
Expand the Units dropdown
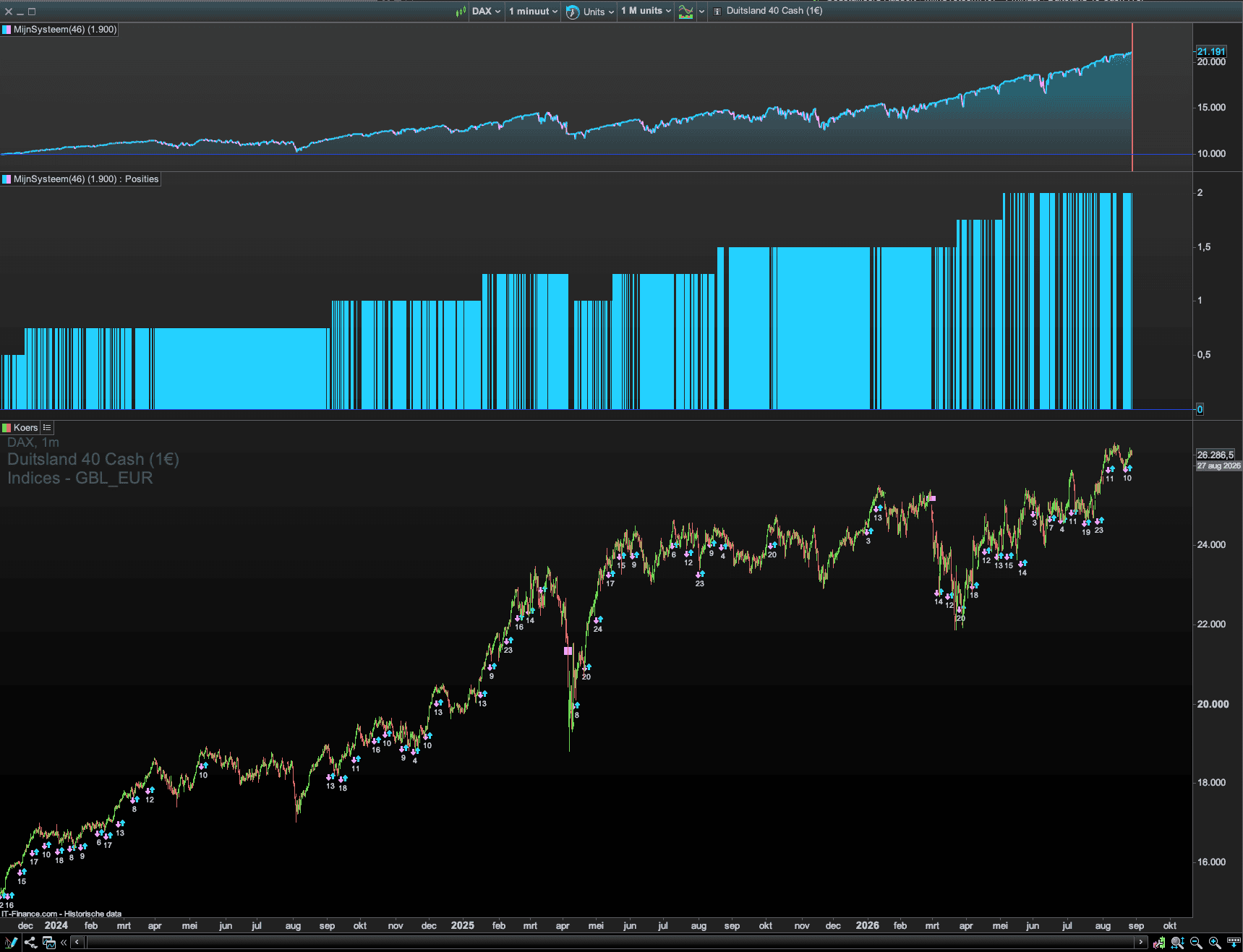click(599, 12)
